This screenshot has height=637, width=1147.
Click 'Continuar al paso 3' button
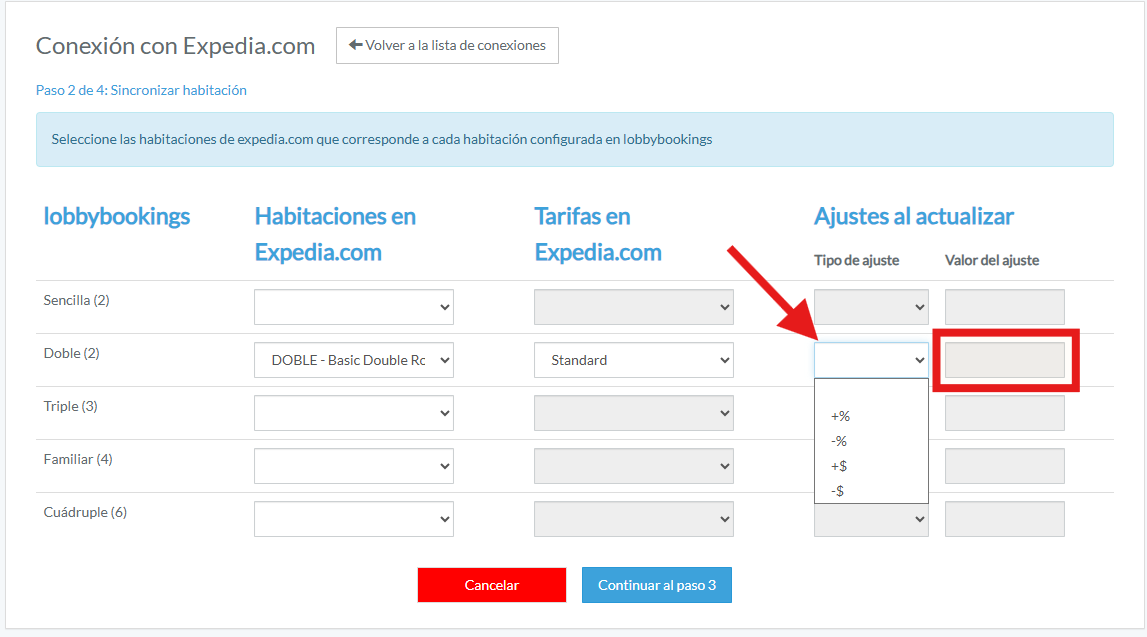tap(656, 585)
